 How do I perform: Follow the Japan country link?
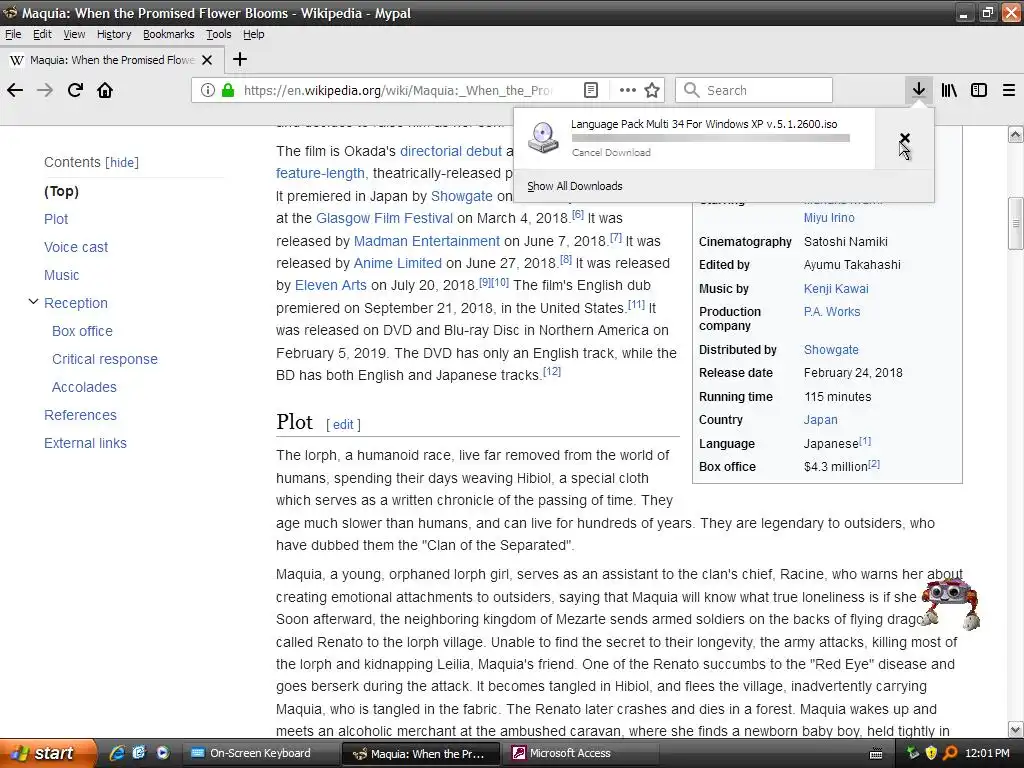pyautogui.click(x=820, y=420)
